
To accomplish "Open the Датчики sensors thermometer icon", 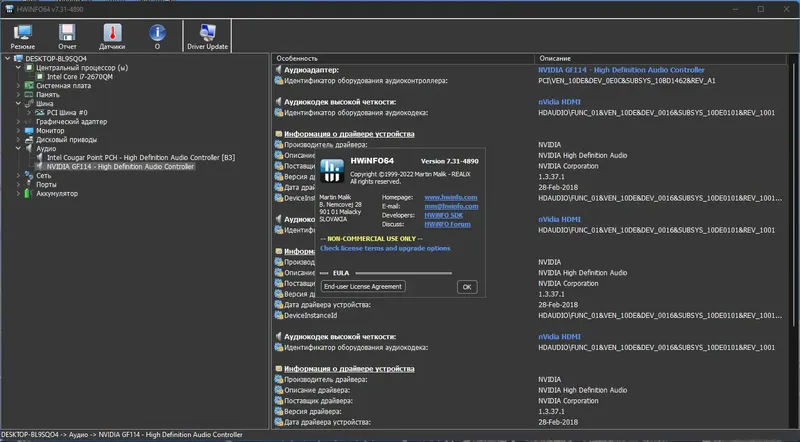I will (112, 33).
